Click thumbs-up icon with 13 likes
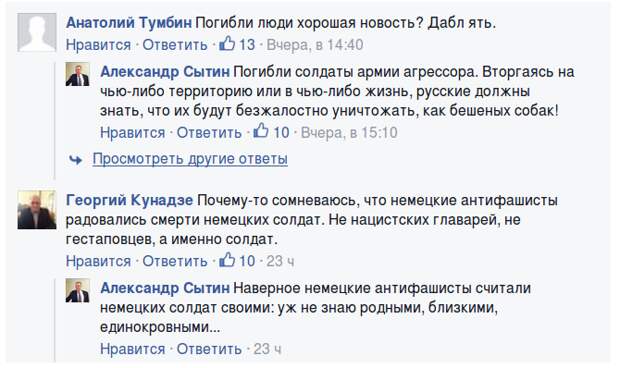Image resolution: width=620 pixels, height=368 pixels. point(227,43)
